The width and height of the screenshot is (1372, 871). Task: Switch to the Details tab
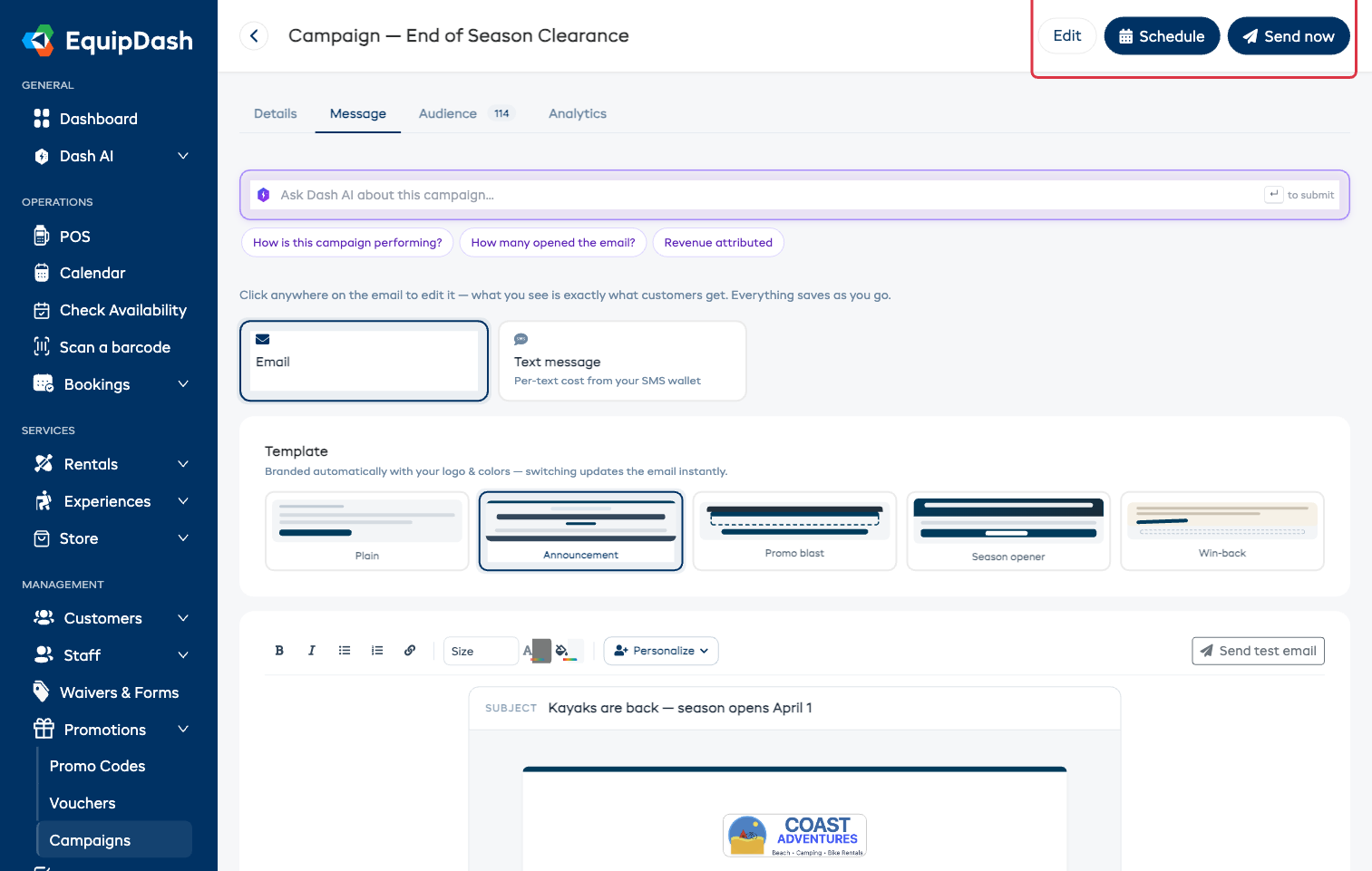pyautogui.click(x=276, y=113)
